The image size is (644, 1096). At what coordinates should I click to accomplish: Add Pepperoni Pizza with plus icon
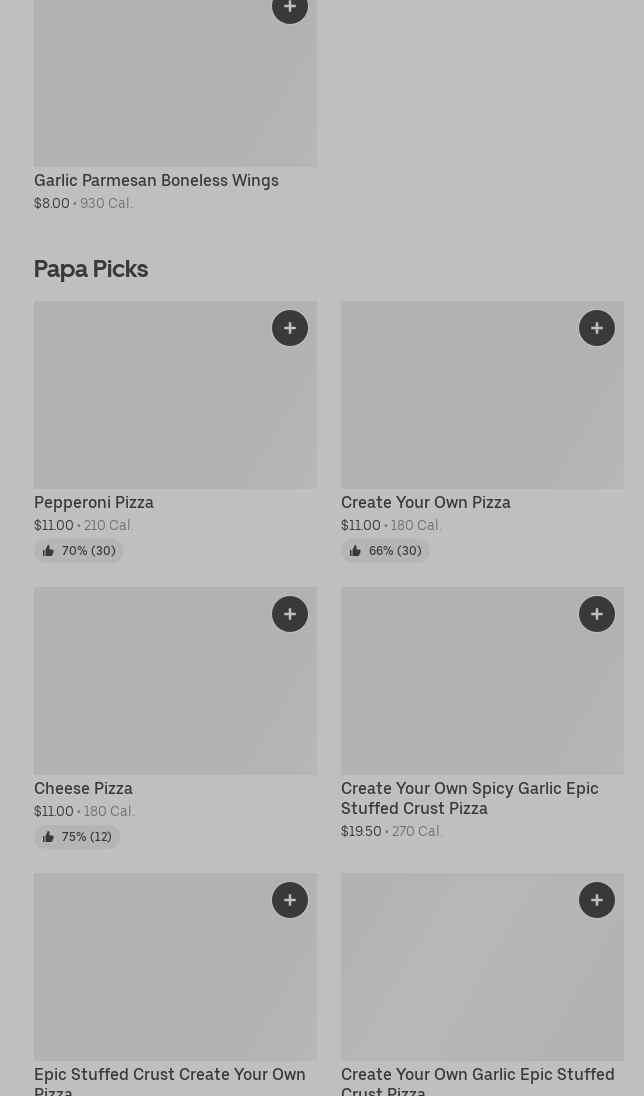[x=290, y=328]
